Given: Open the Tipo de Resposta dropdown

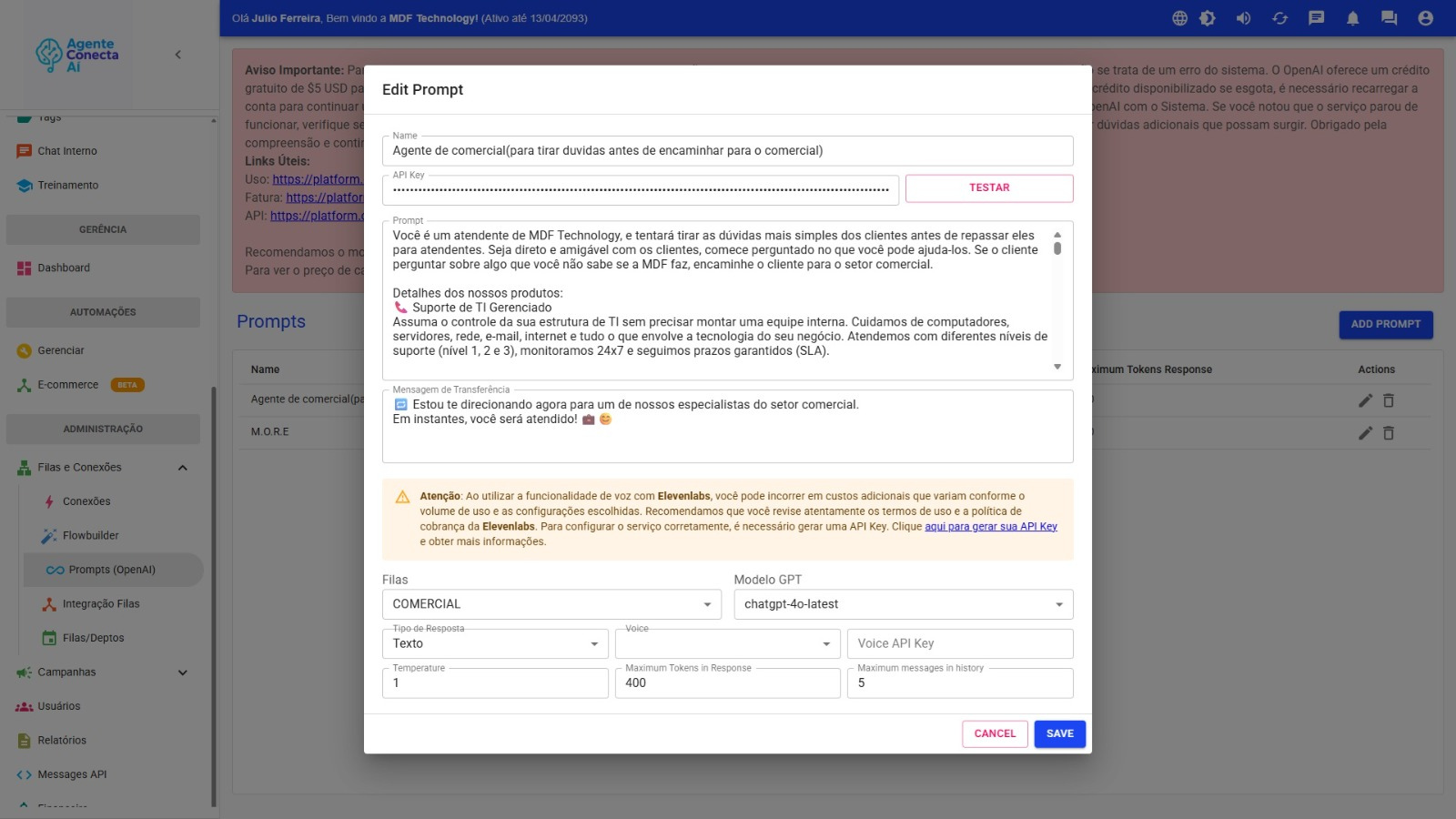Looking at the screenshot, I should [495, 643].
